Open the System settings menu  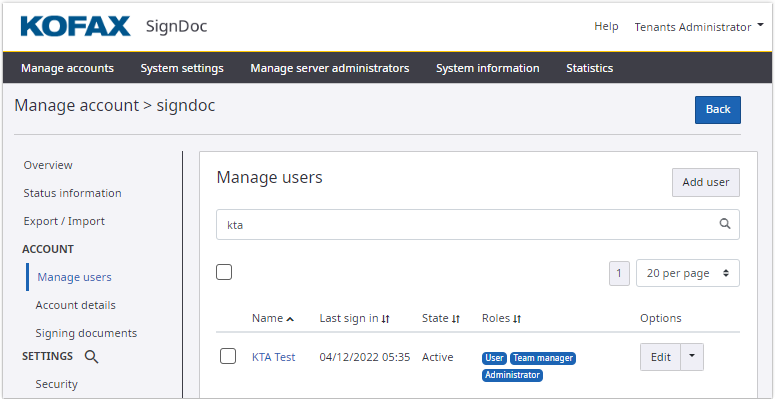(x=182, y=68)
